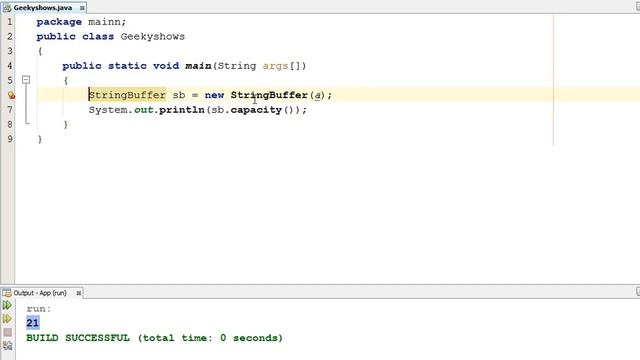
Task: Click the error hint bulb on line 6
Action: [11, 96]
